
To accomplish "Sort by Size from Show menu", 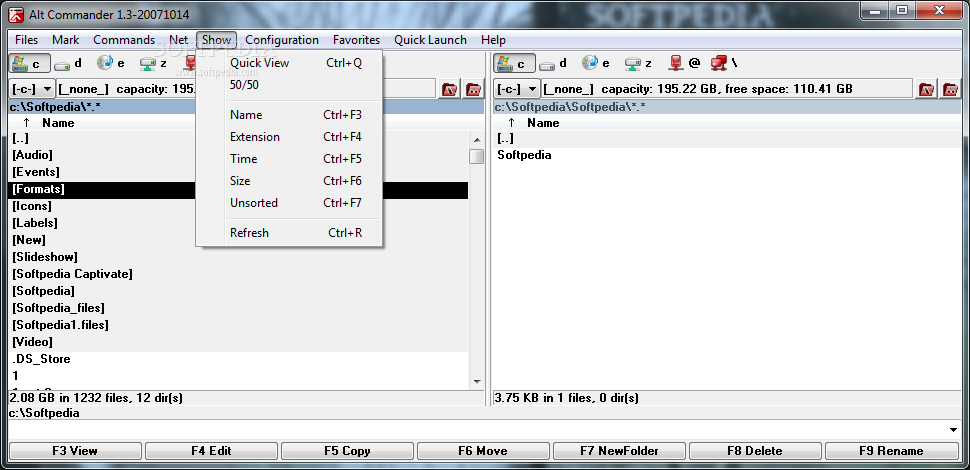I will [289, 181].
